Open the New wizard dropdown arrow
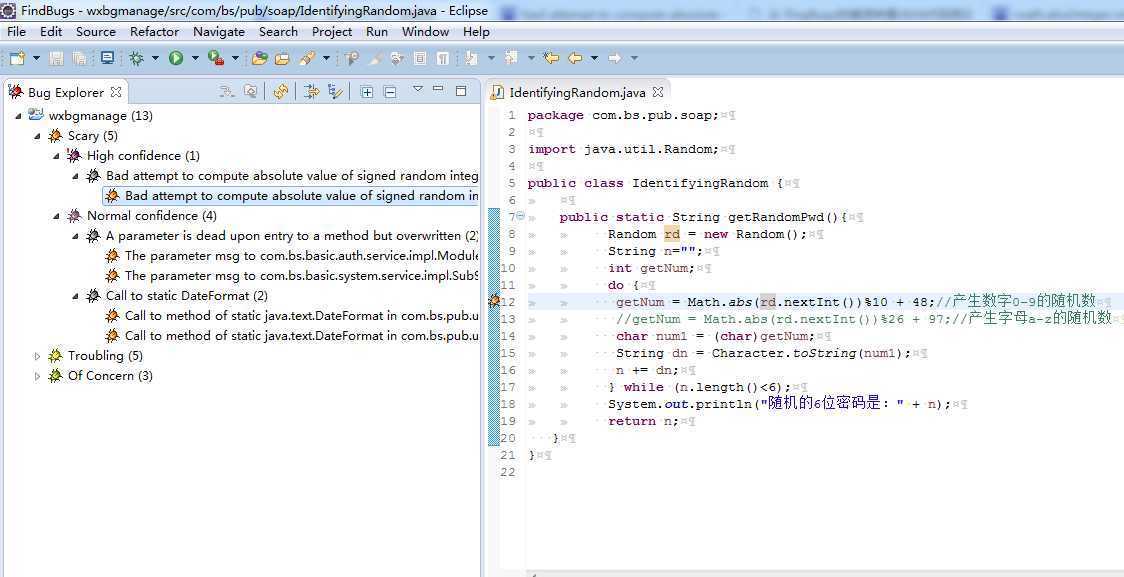Image resolution: width=1124 pixels, height=577 pixels. (x=37, y=58)
